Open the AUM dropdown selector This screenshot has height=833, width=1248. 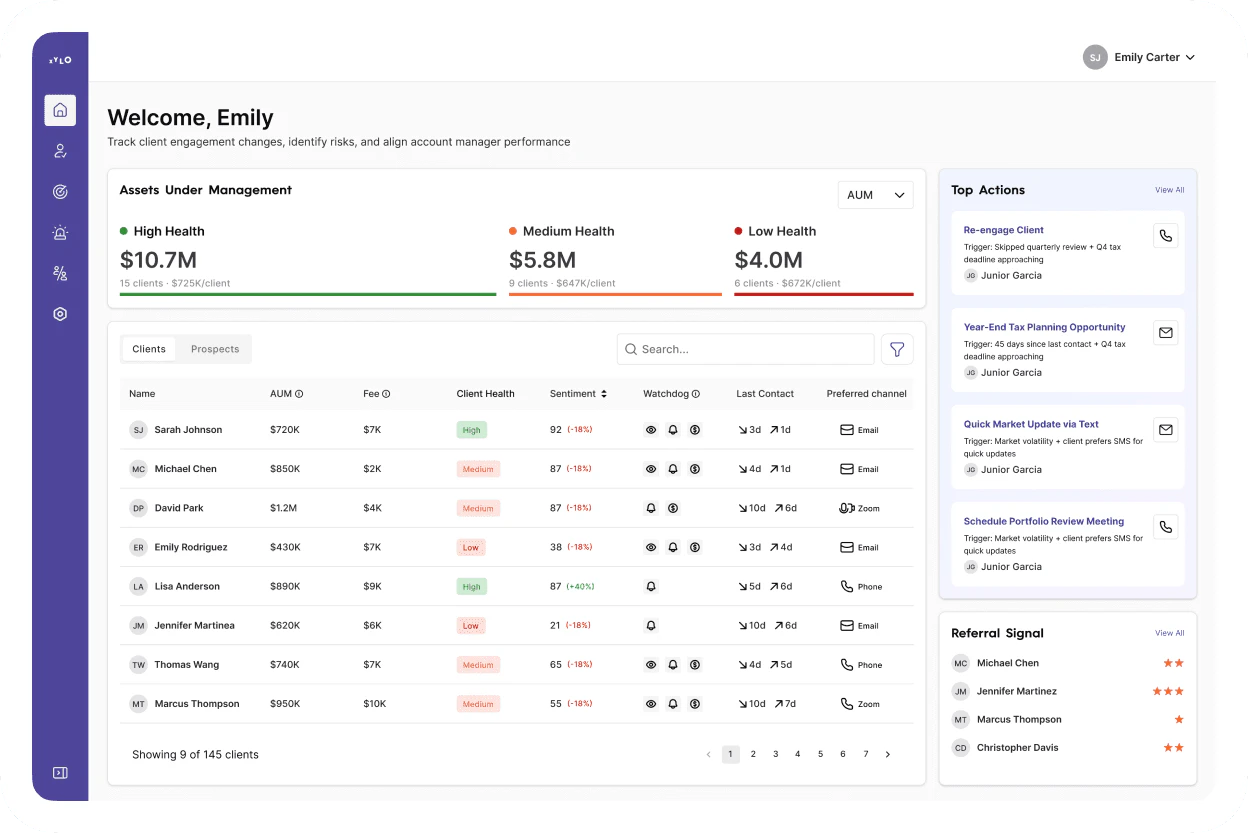point(875,195)
